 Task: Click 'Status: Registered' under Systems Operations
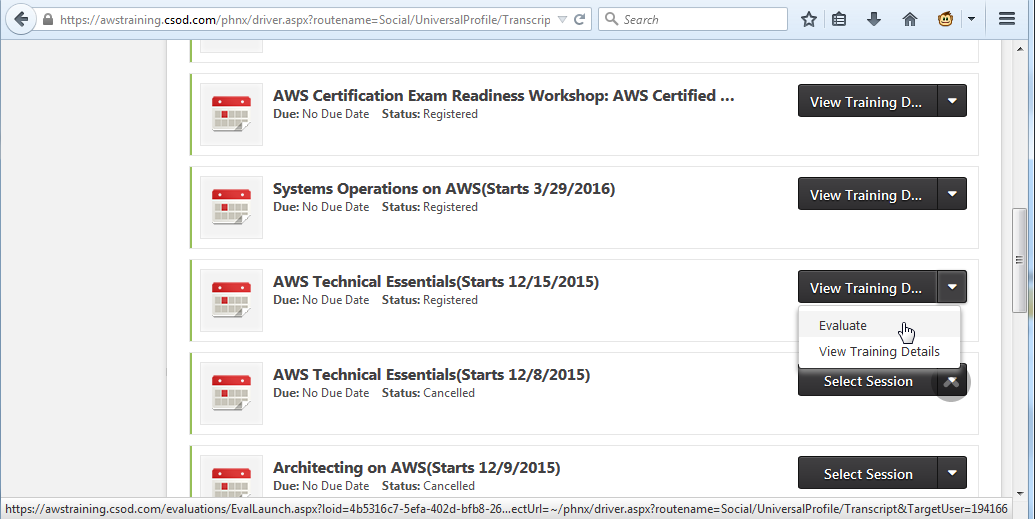pos(430,207)
